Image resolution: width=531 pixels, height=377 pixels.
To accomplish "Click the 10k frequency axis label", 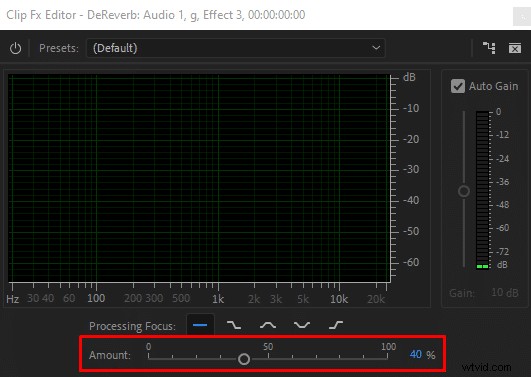I will tap(339, 299).
